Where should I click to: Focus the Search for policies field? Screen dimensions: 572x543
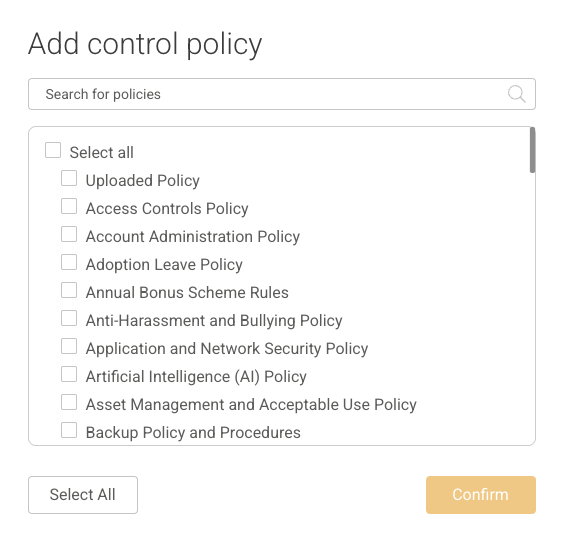pos(282,94)
